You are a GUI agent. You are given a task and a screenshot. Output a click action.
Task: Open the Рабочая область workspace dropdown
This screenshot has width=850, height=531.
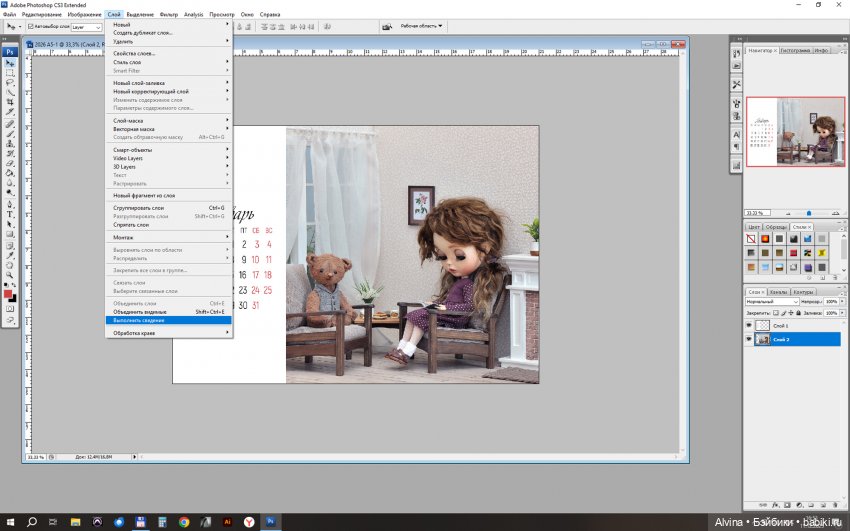[421, 26]
